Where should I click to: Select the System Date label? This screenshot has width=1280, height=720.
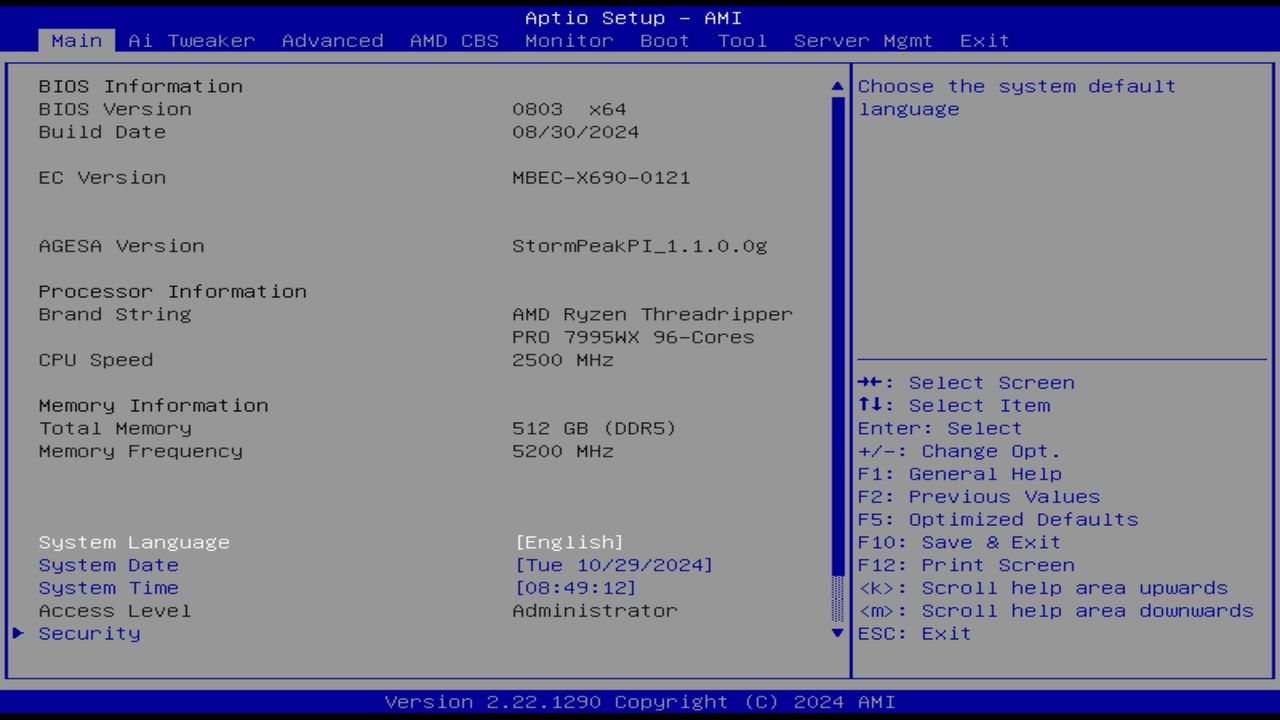pos(108,565)
